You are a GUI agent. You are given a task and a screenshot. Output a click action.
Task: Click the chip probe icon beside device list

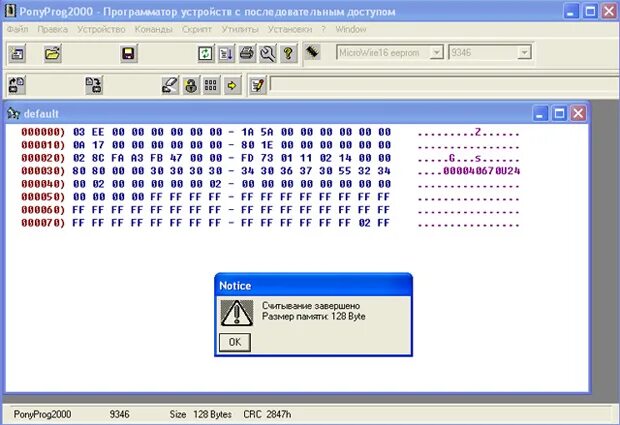pos(312,52)
